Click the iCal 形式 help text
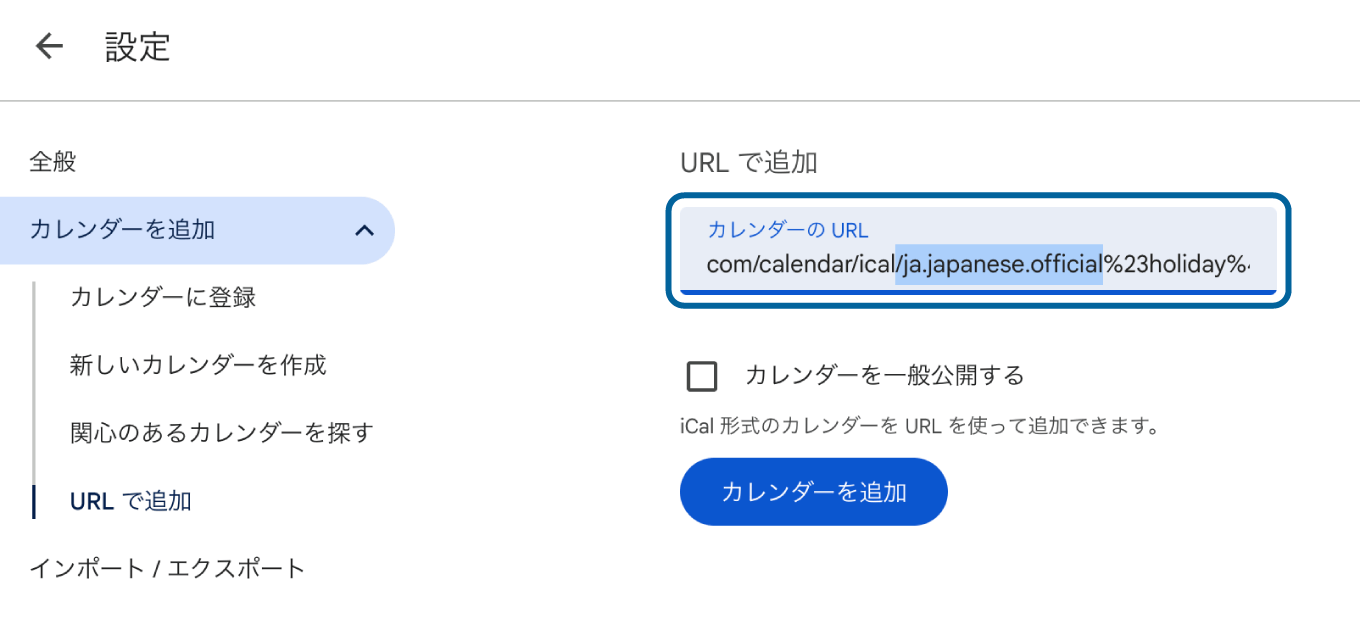Image resolution: width=1360 pixels, height=621 pixels. (x=918, y=427)
